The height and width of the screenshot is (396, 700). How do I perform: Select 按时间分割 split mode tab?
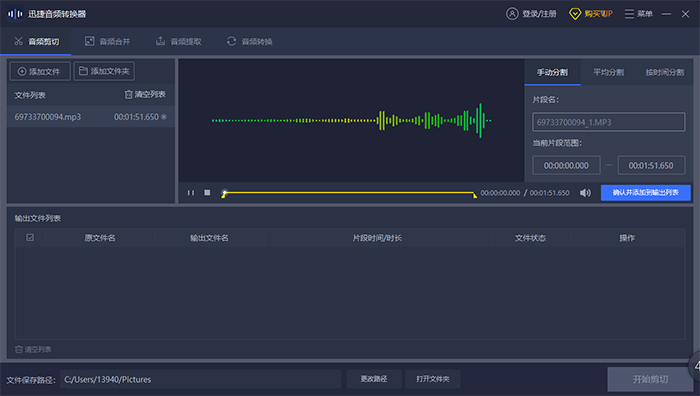tap(664, 72)
